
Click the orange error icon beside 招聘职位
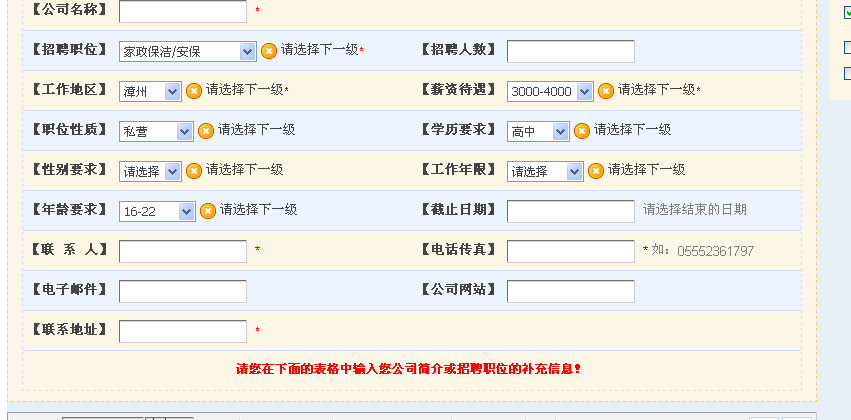point(269,51)
